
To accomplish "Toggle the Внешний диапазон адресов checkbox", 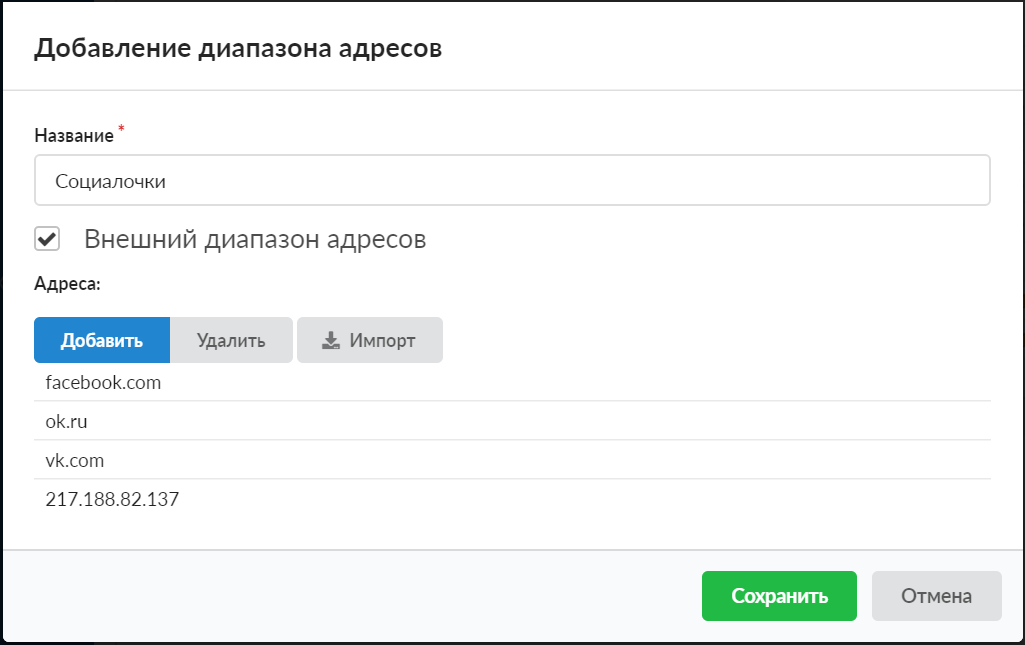I will pos(47,239).
